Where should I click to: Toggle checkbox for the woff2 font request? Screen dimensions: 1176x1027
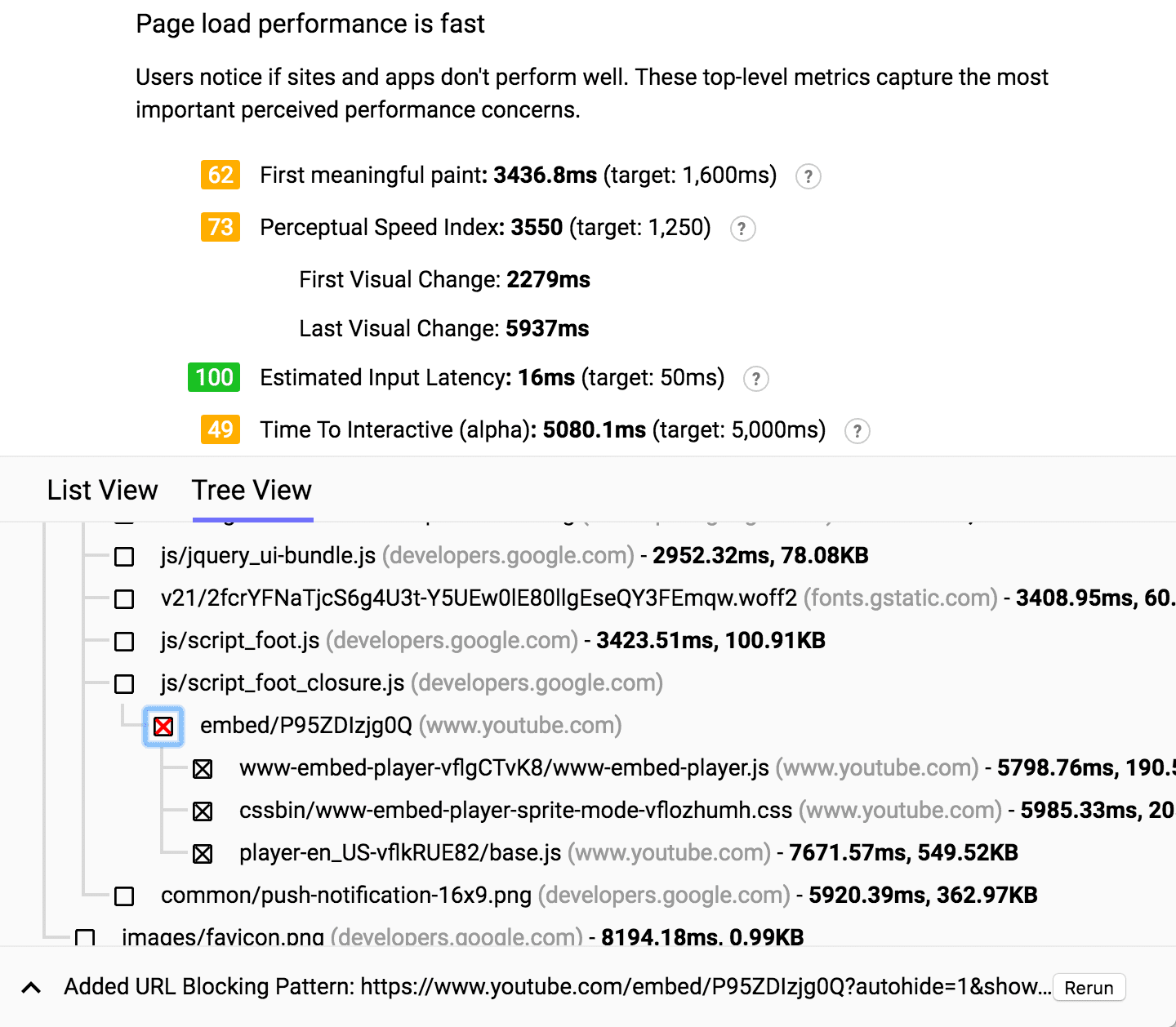(x=124, y=599)
